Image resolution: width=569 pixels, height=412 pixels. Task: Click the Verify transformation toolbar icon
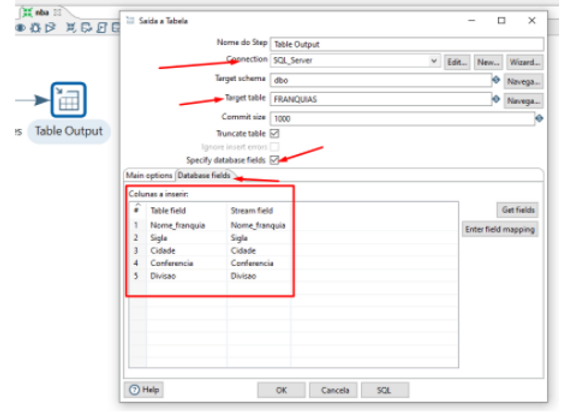tap(71, 28)
